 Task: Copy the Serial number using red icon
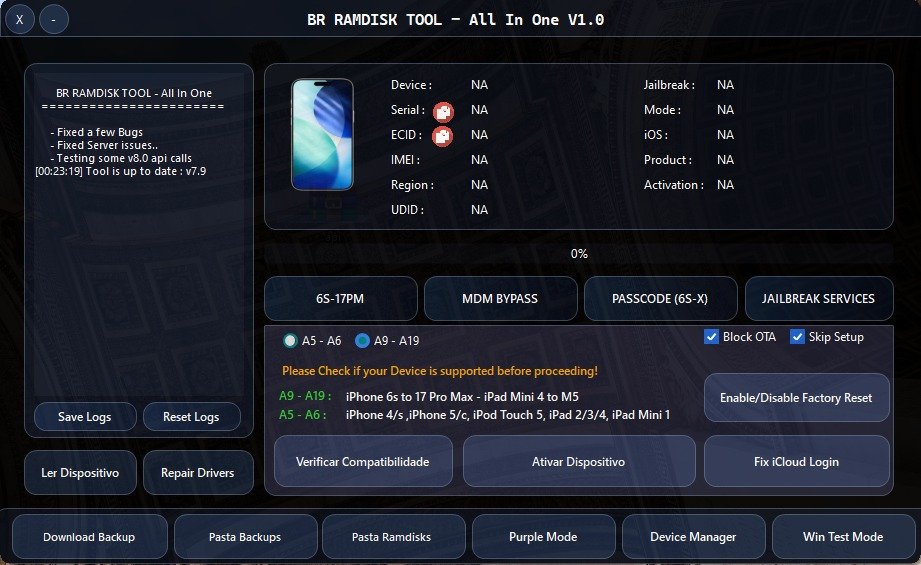(443, 112)
